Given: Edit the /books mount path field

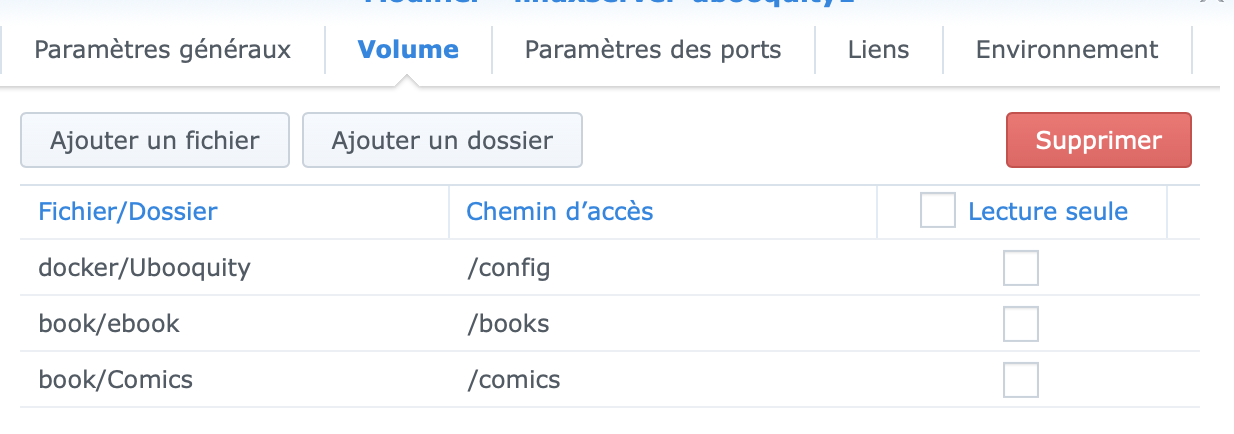Looking at the screenshot, I should [508, 324].
